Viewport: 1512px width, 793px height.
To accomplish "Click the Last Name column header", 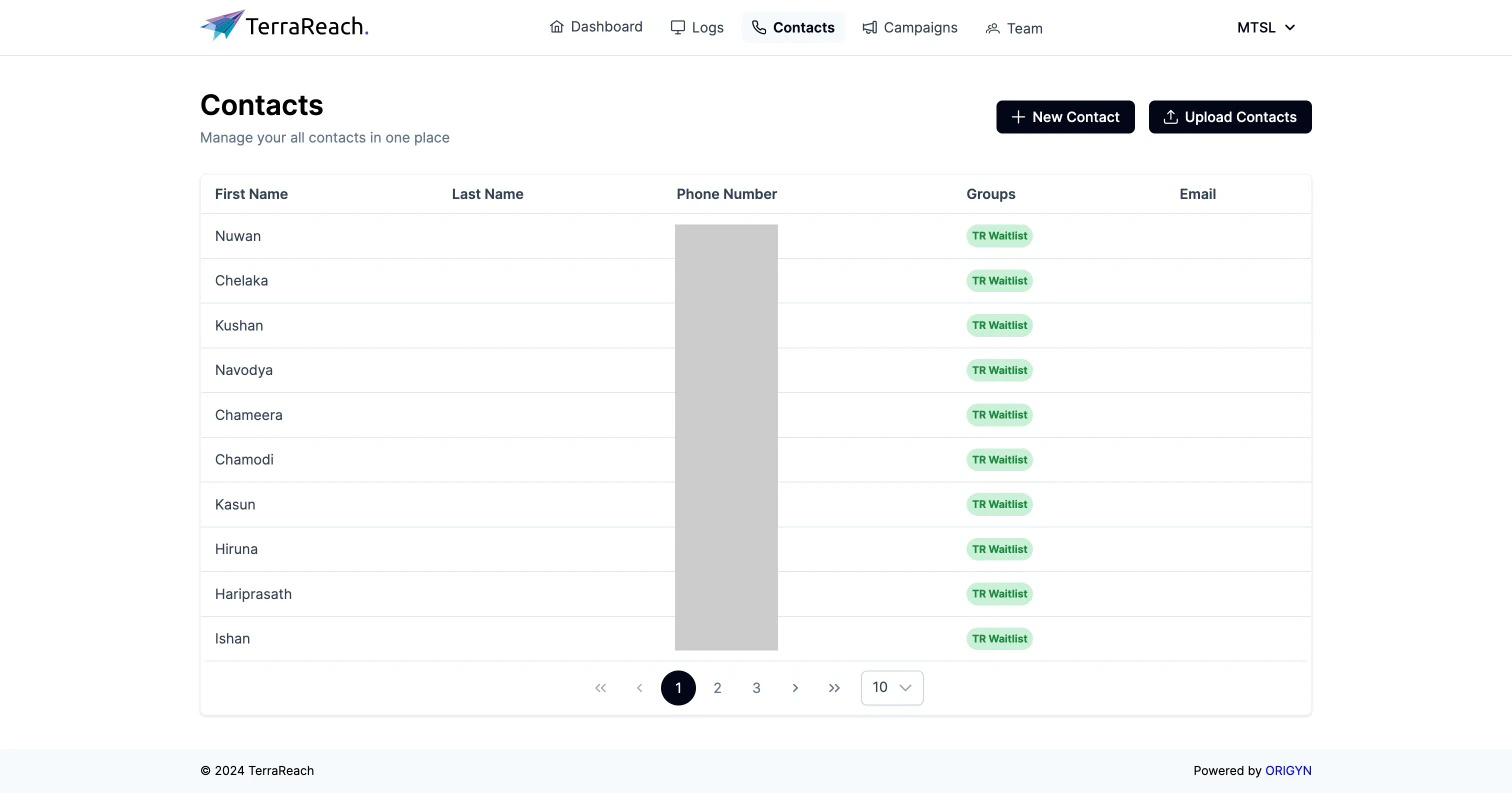I will [487, 194].
